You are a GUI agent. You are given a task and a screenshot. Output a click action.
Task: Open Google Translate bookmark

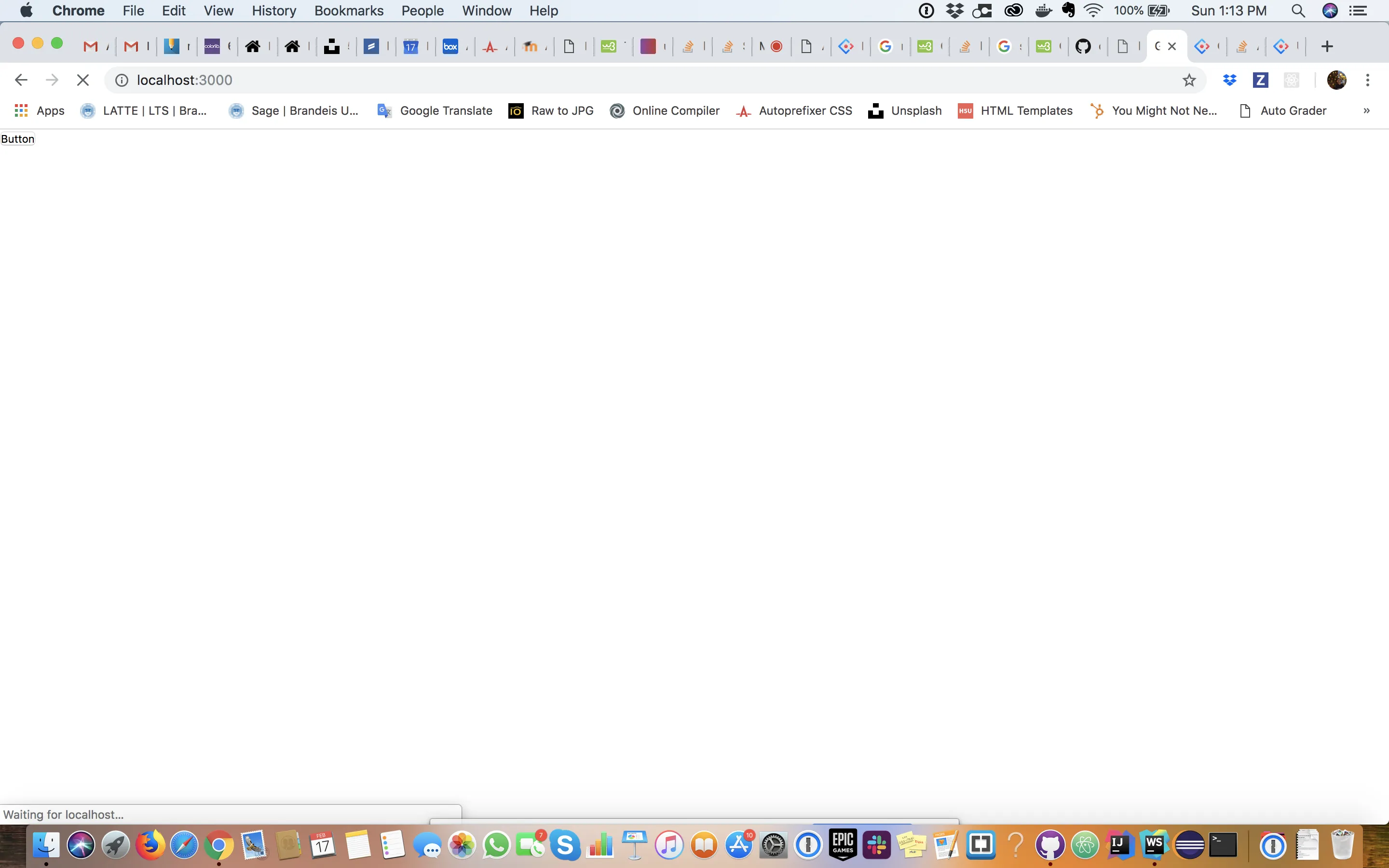(435, 111)
